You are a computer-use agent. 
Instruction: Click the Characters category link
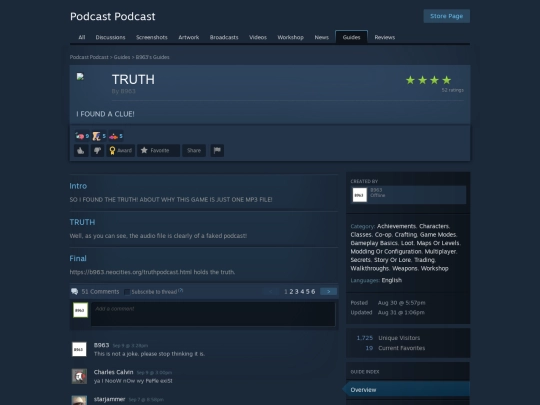(x=434, y=226)
